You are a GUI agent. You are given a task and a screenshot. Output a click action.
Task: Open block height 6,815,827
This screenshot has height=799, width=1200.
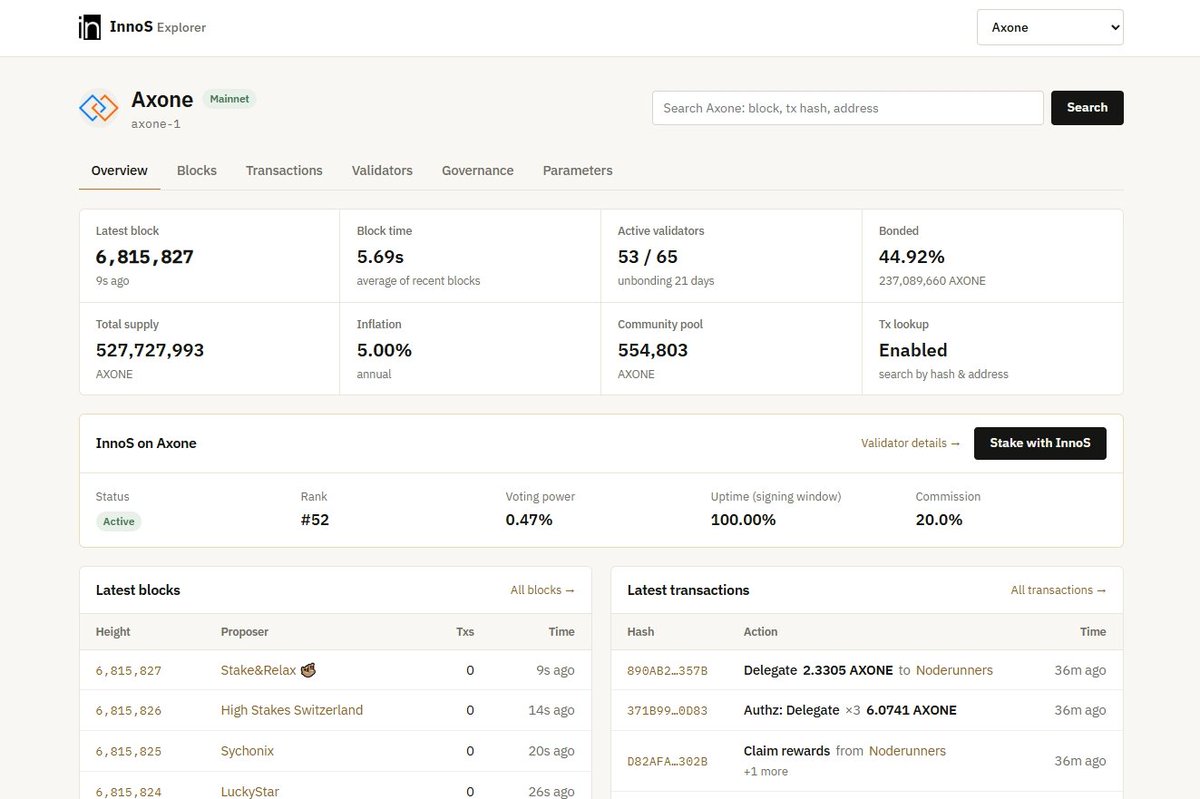[x=129, y=671]
